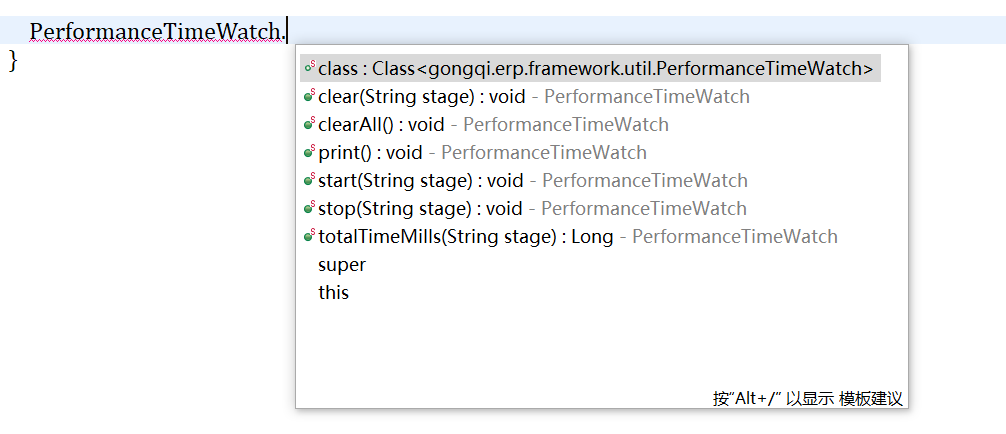The width and height of the screenshot is (1006, 434).
Task: Click the method icon beside totalTimeMills
Action: (x=310, y=236)
